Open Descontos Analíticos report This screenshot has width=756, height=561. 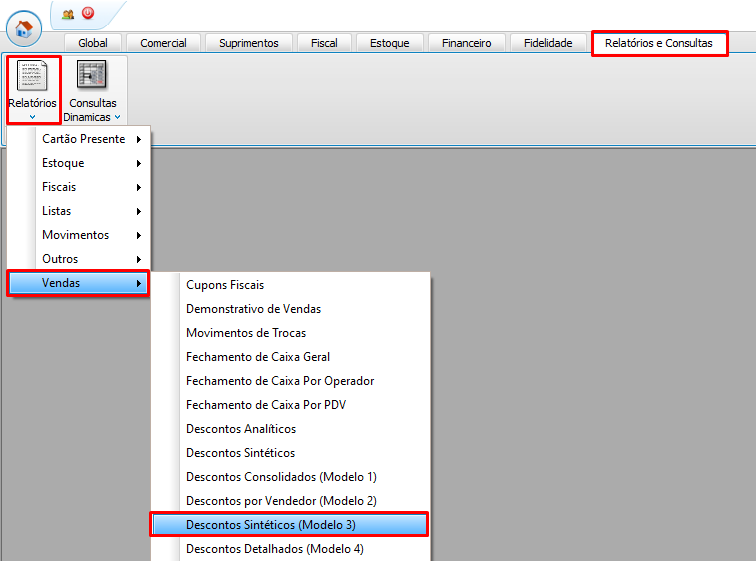click(x=290, y=429)
